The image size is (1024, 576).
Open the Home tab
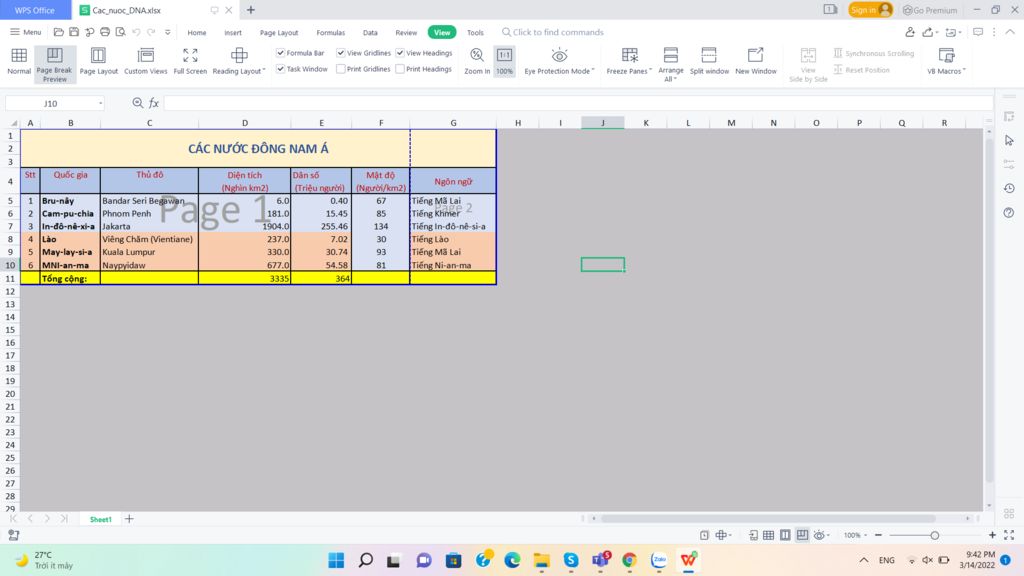pyautogui.click(x=197, y=33)
